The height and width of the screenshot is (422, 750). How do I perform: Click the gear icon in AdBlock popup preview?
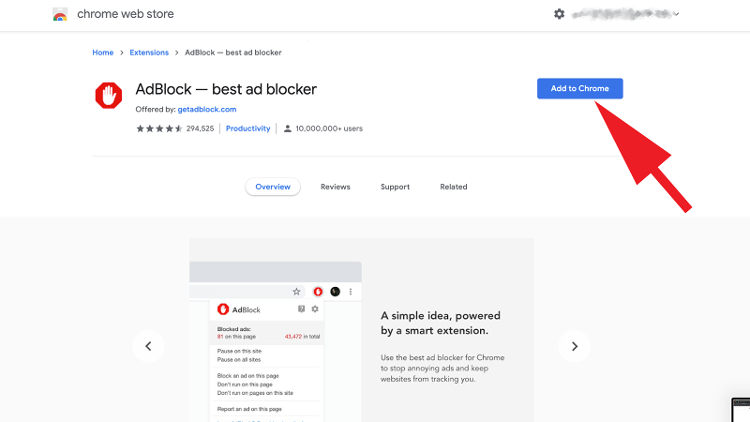coord(315,309)
